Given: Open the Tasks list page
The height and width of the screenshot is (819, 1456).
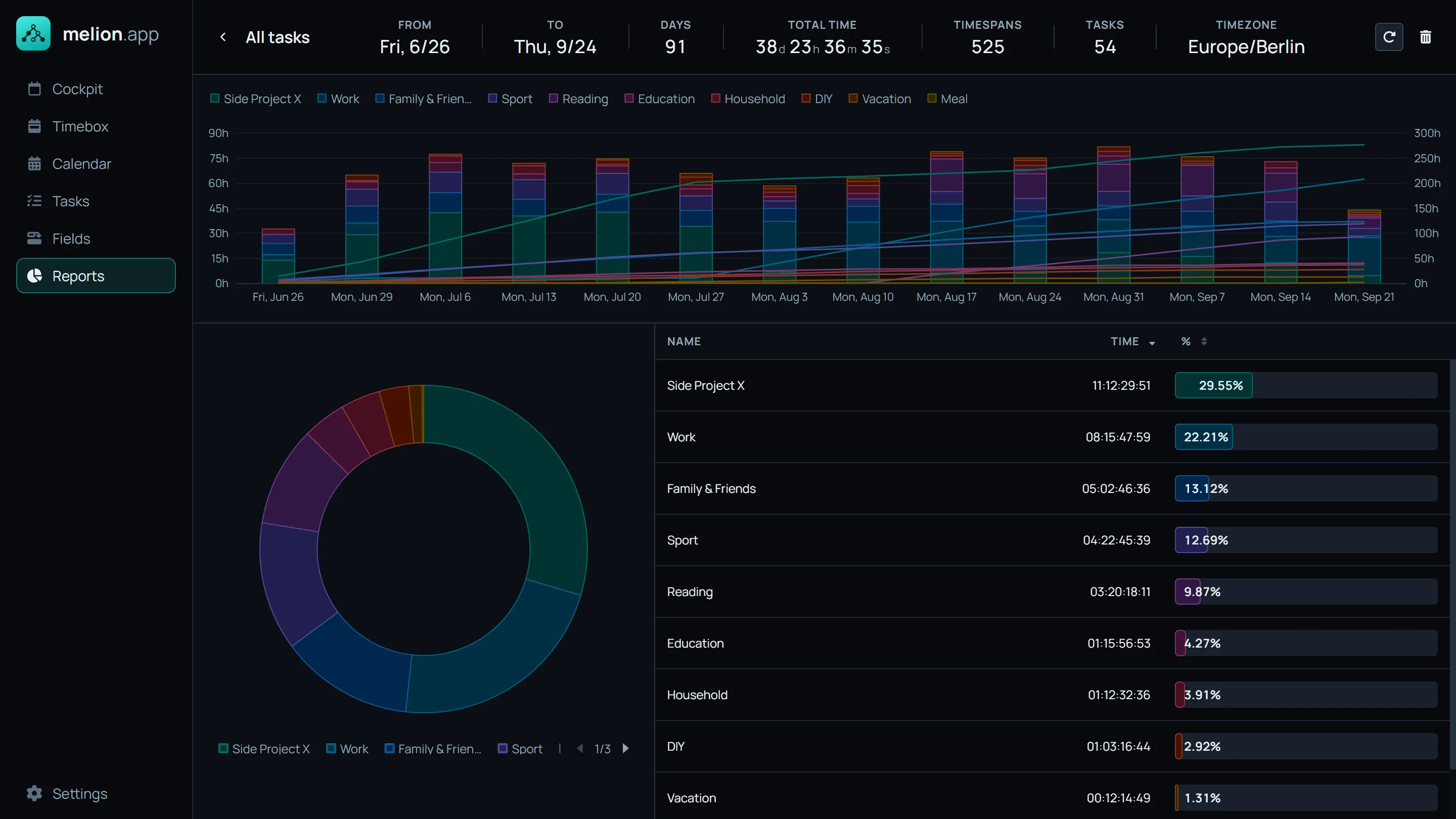Looking at the screenshot, I should point(96,201).
